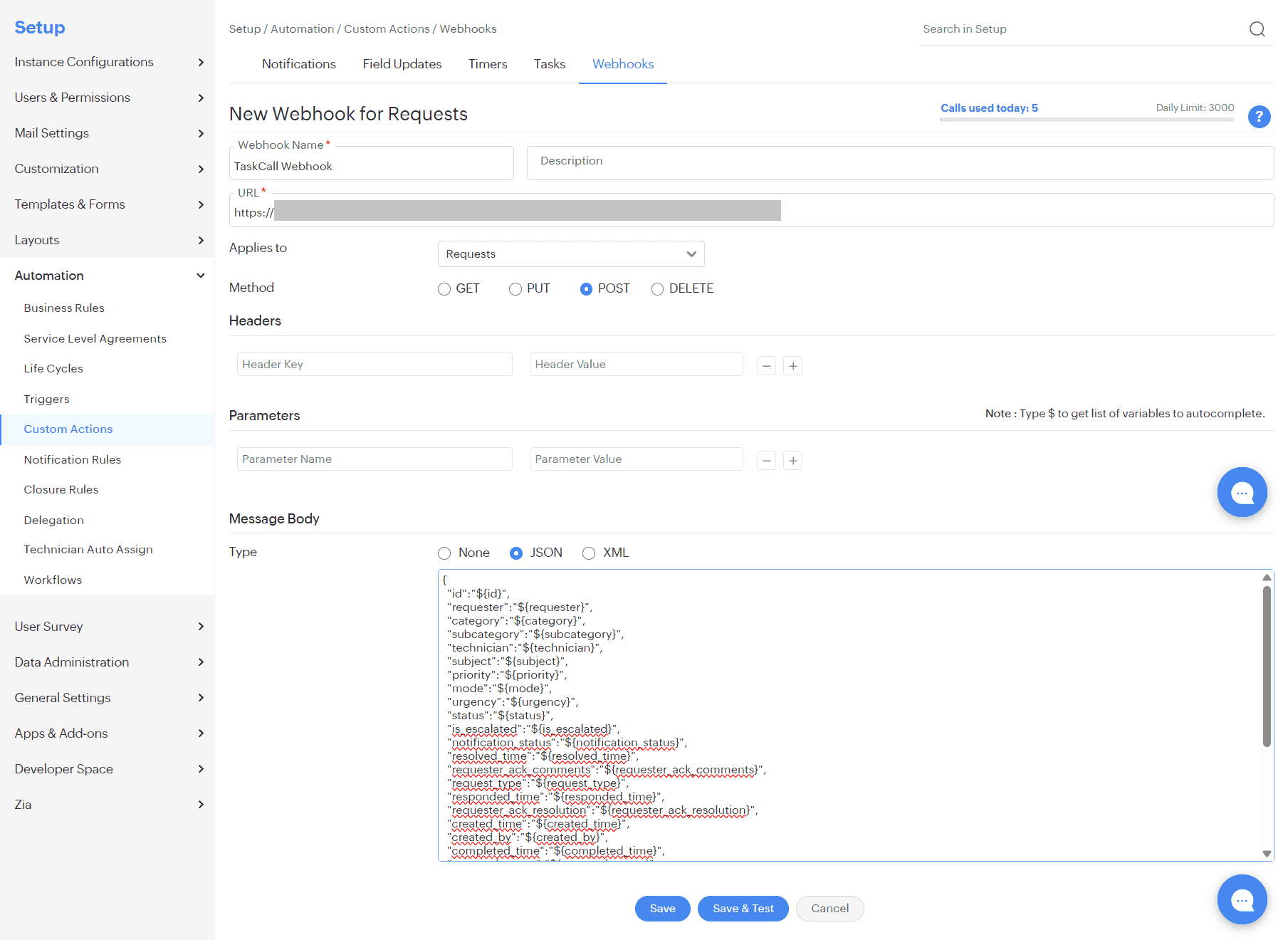Add a new header row with plus icon

click(793, 365)
